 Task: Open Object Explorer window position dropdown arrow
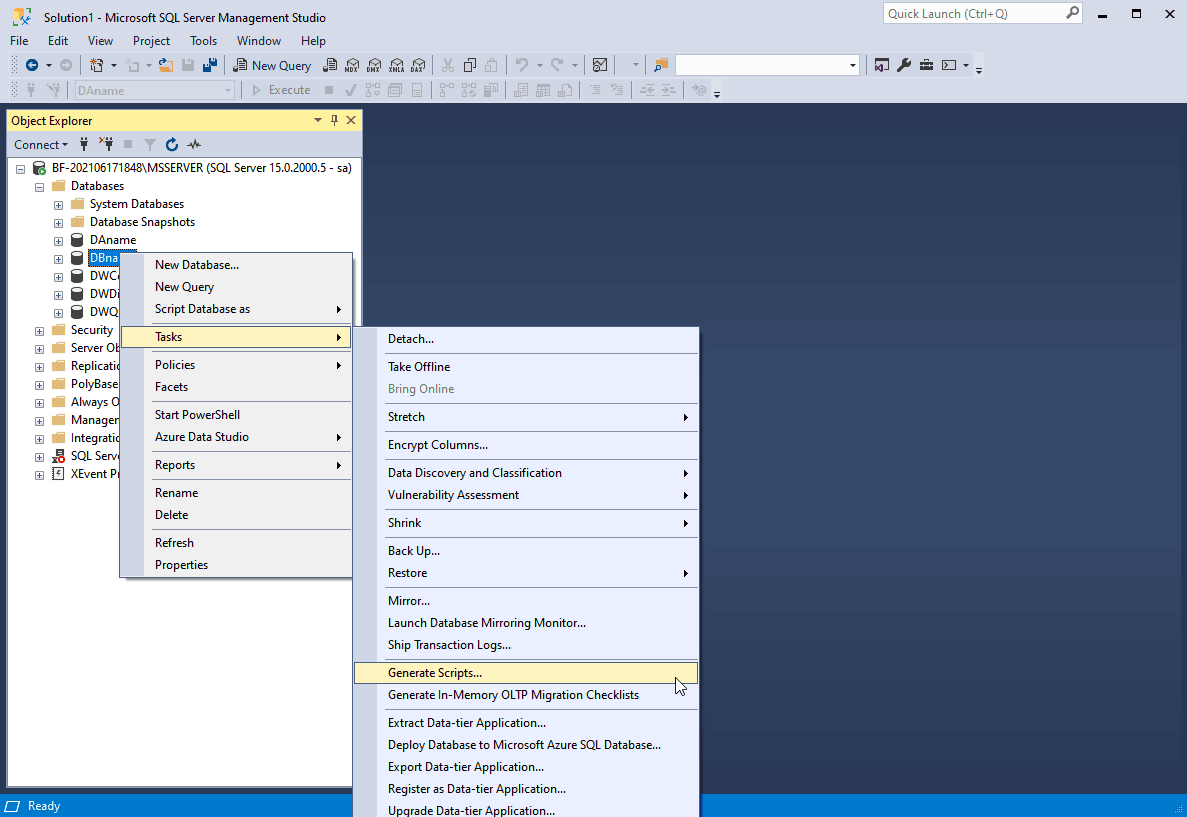pyautogui.click(x=318, y=120)
